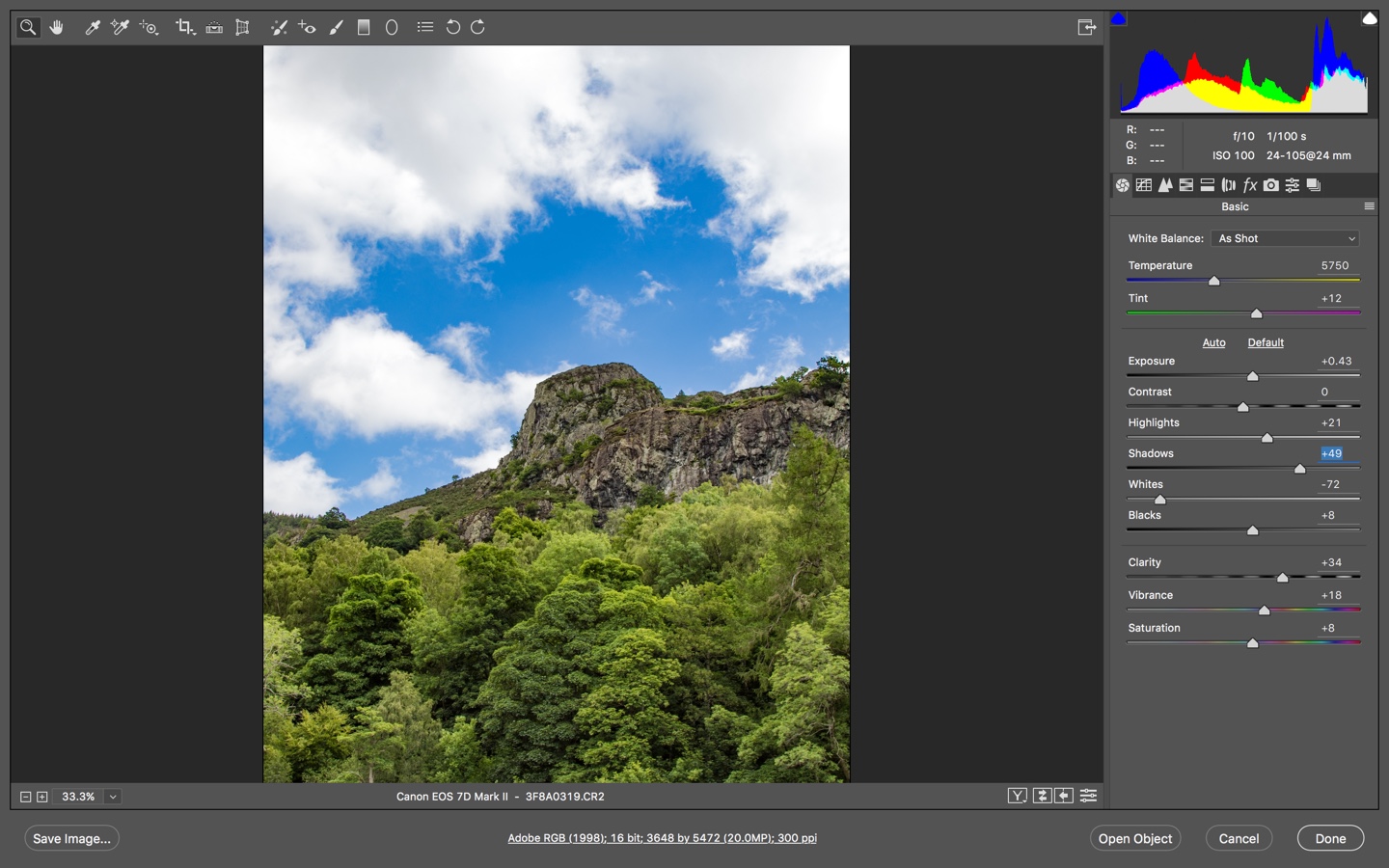The width and height of the screenshot is (1389, 868).
Task: Click the Save Image button
Action: tap(71, 838)
